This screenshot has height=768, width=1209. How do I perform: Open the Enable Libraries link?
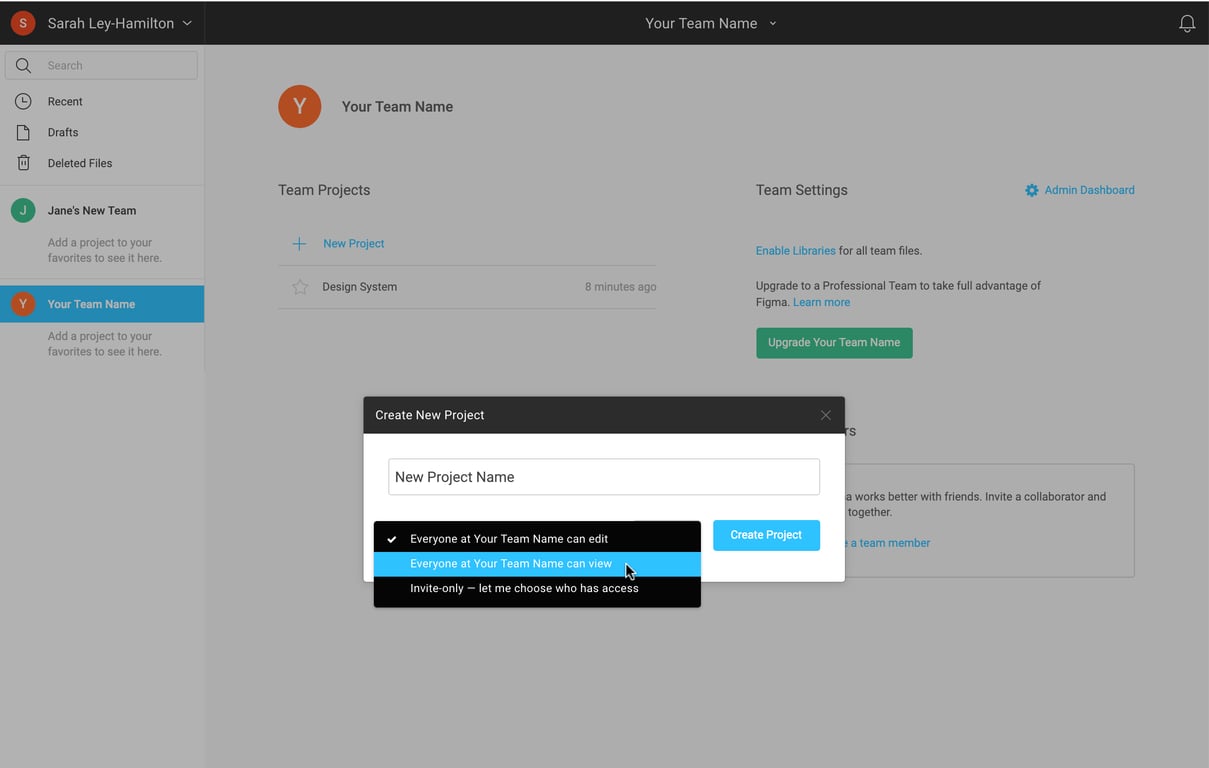[795, 251]
